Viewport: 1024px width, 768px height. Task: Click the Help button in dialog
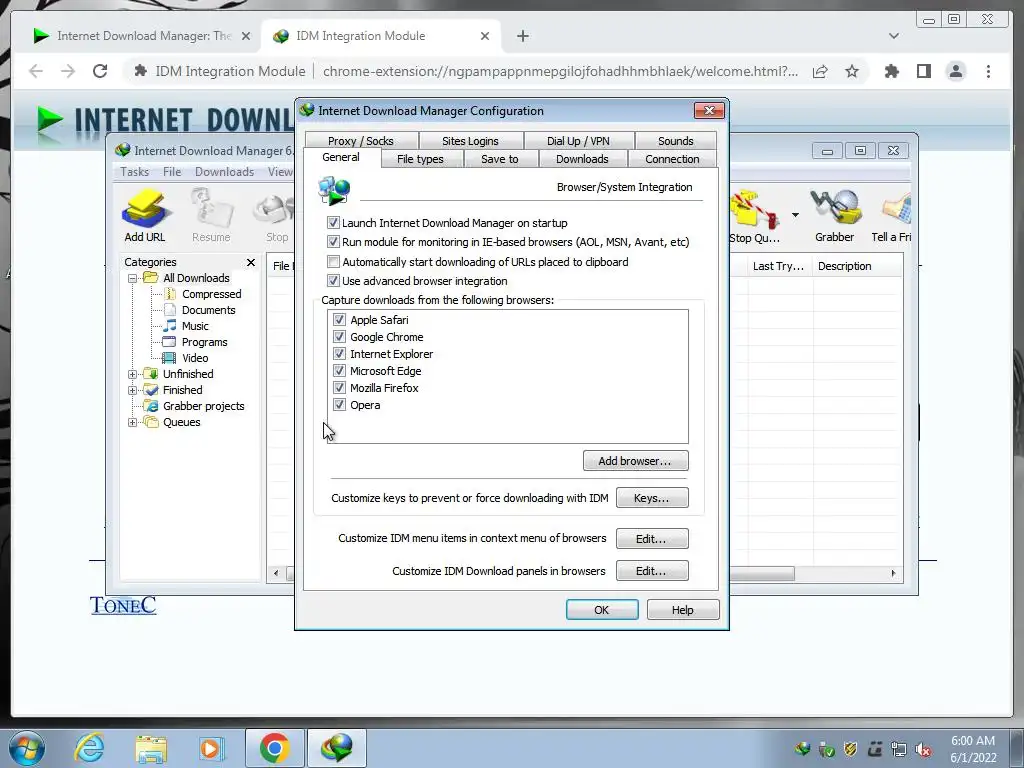683,609
